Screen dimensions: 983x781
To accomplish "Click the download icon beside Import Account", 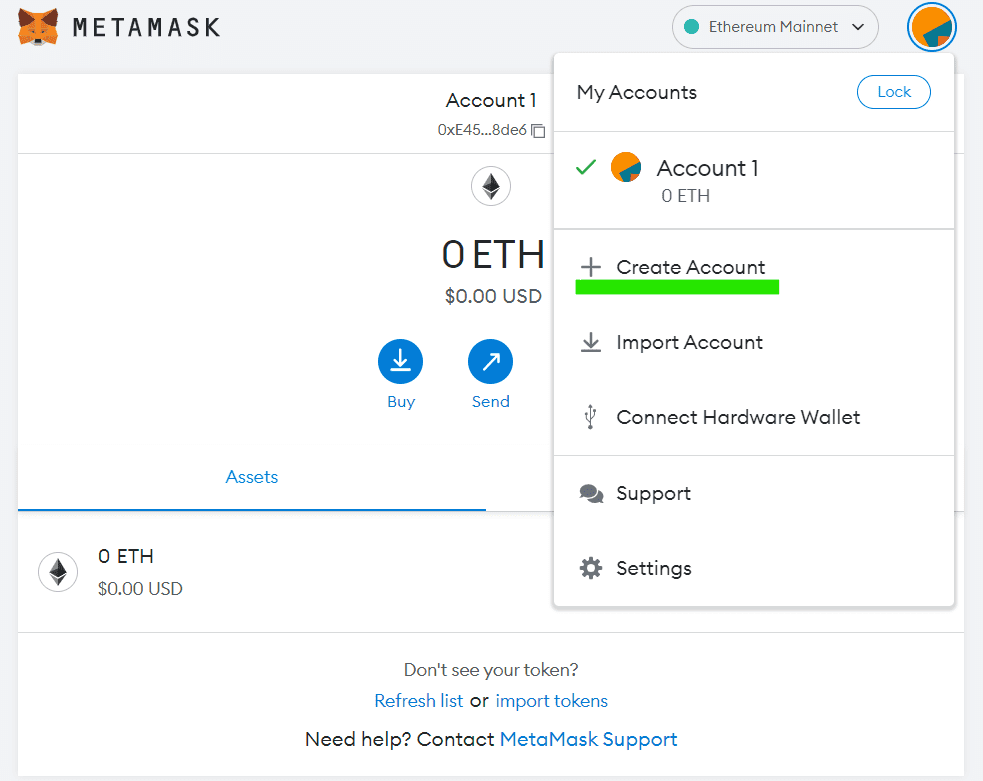I will click(x=591, y=342).
